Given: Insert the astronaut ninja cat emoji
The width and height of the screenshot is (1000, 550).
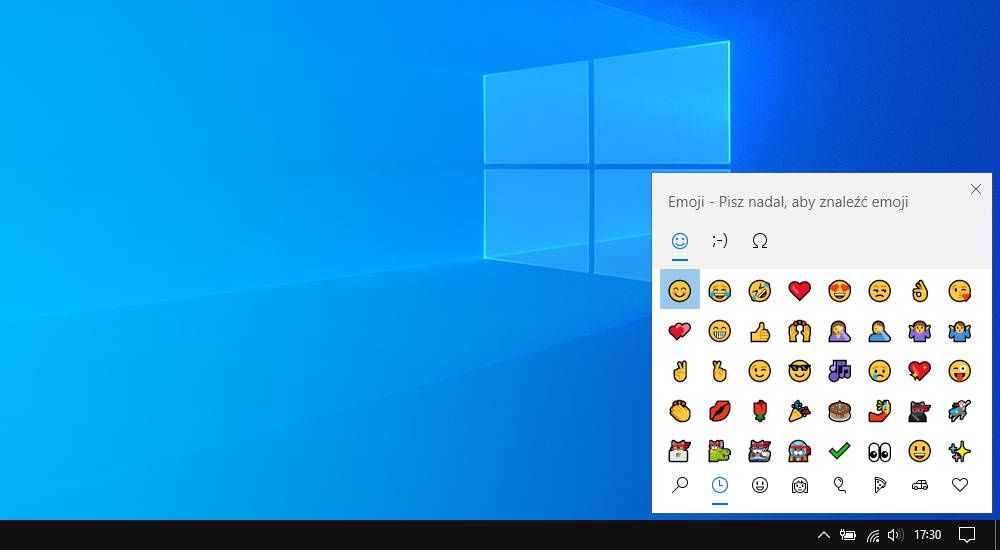Looking at the screenshot, I should coord(800,451).
